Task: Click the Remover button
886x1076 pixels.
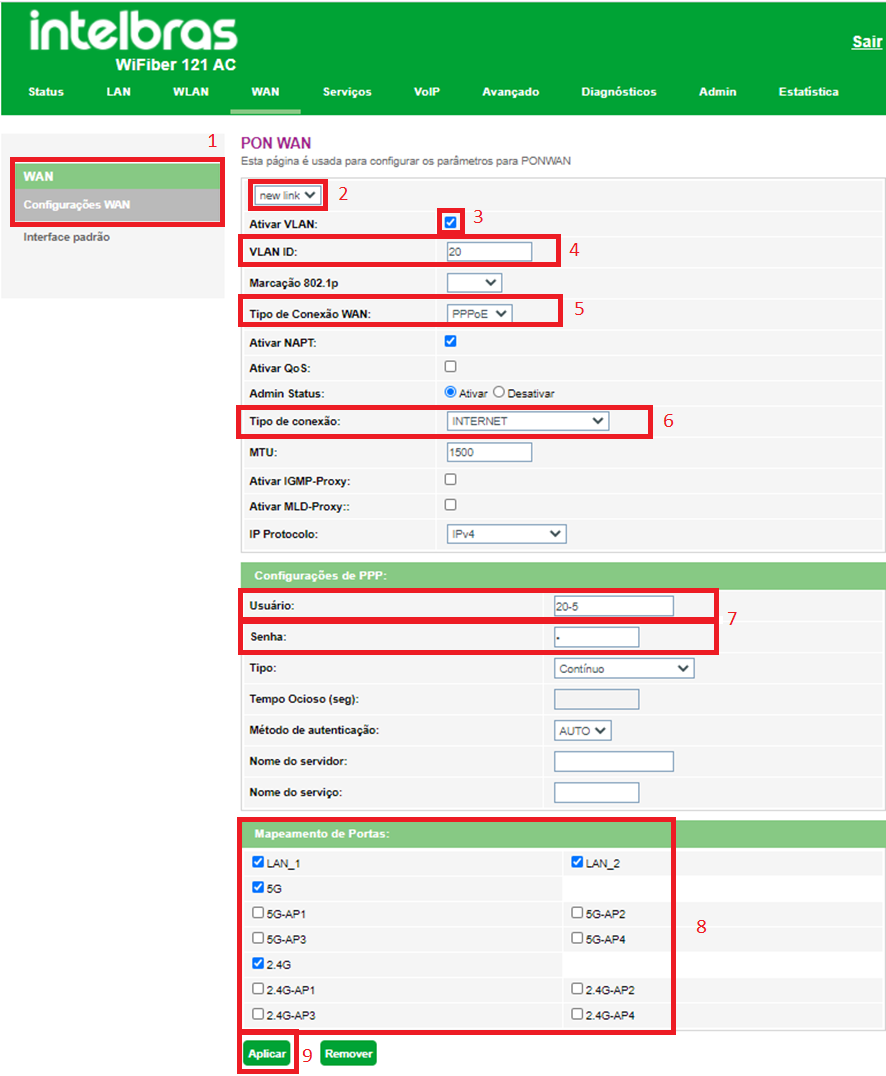Action: [349, 1053]
